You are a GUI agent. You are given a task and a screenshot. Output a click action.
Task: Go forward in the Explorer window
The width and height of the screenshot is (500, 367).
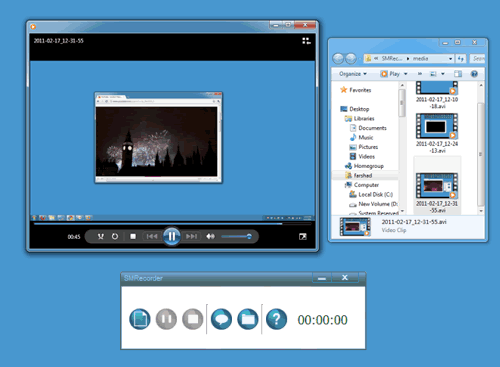[350, 59]
